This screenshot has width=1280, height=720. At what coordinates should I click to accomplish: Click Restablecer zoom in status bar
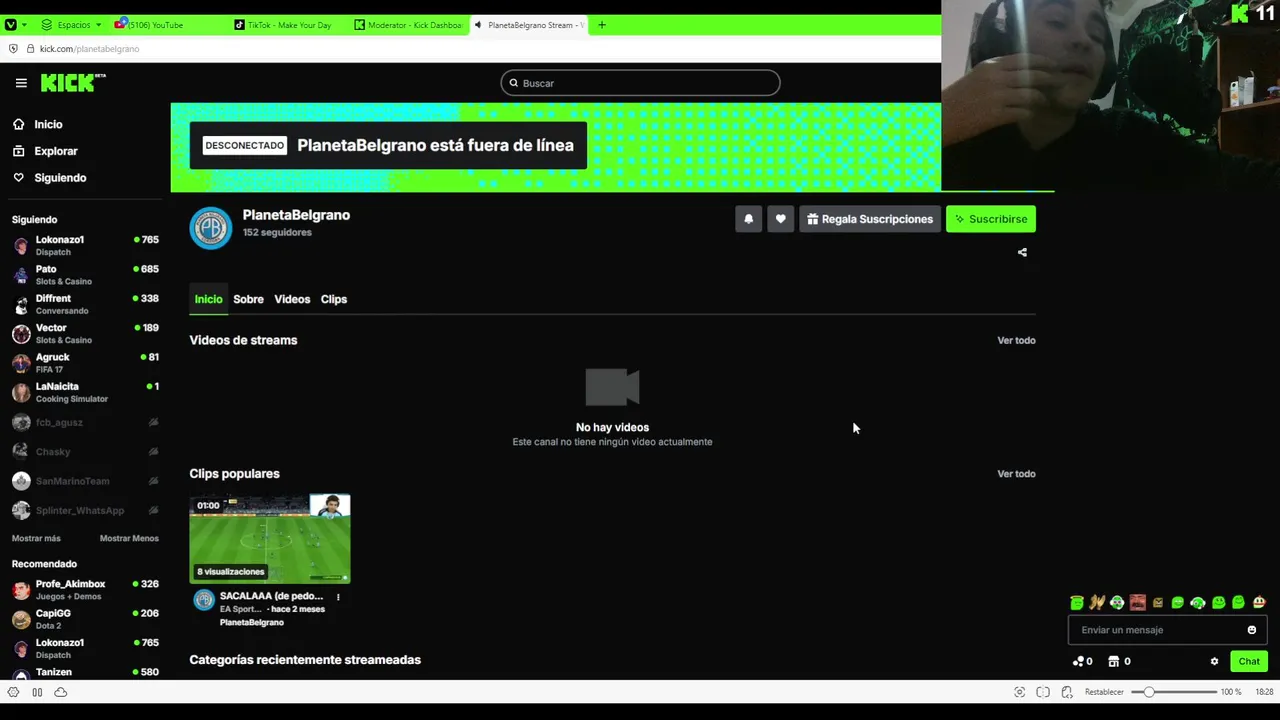1104,692
